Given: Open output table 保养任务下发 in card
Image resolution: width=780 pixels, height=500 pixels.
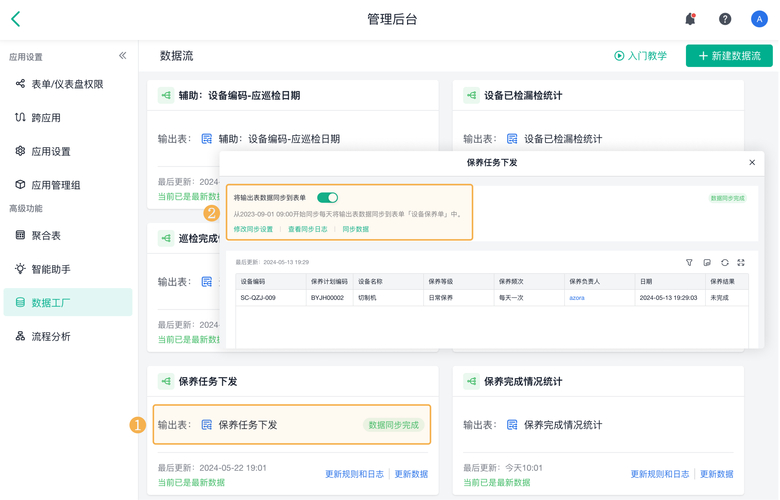Looking at the screenshot, I should 248,425.
